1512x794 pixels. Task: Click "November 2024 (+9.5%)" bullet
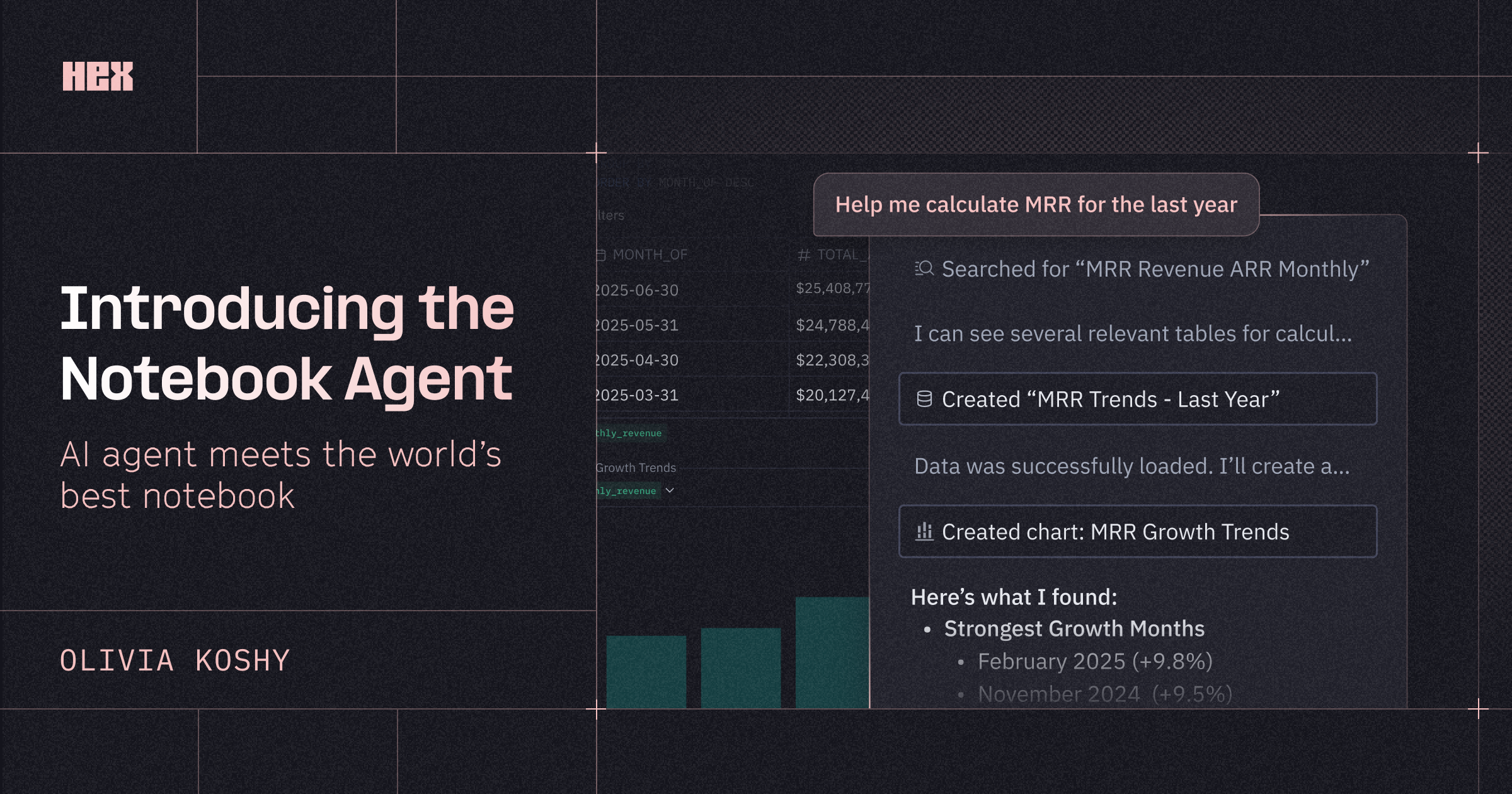pos(1105,694)
